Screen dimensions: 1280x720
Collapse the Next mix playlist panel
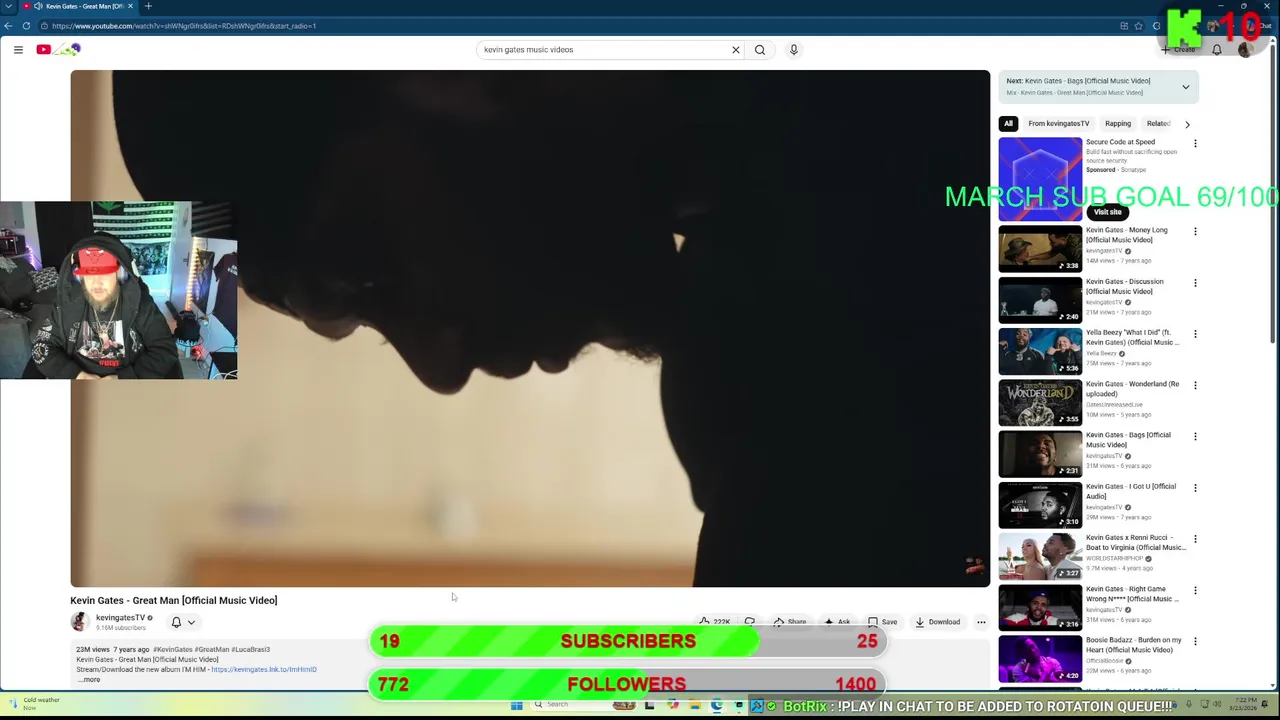click(x=1186, y=87)
